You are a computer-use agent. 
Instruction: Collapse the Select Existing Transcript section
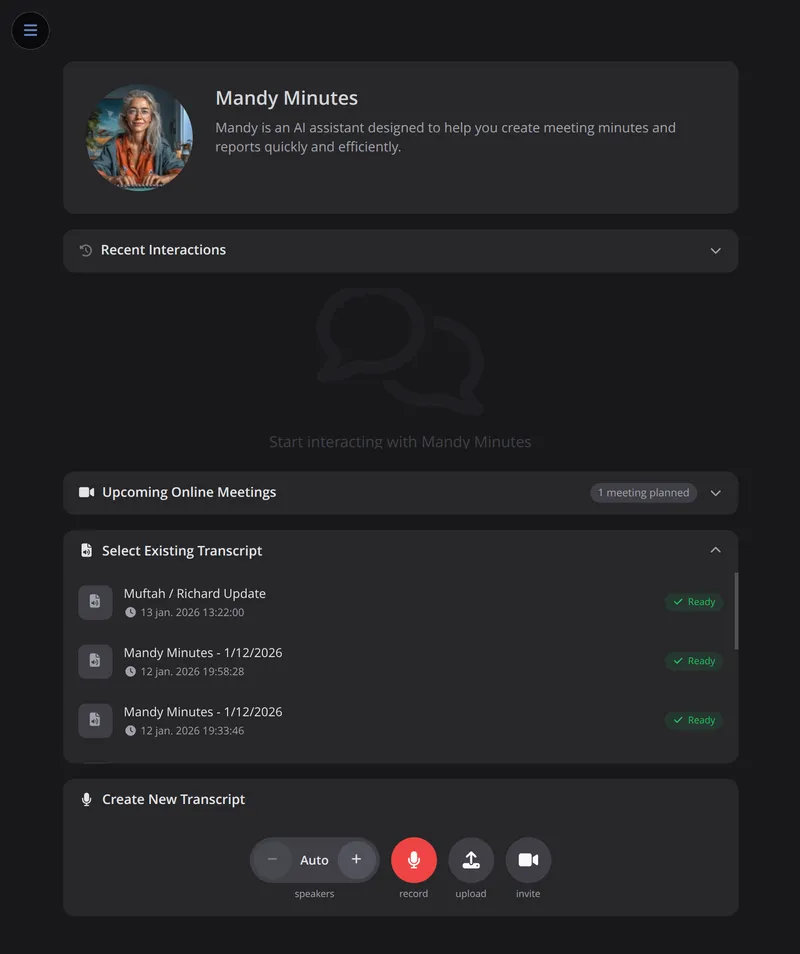pyautogui.click(x=715, y=550)
